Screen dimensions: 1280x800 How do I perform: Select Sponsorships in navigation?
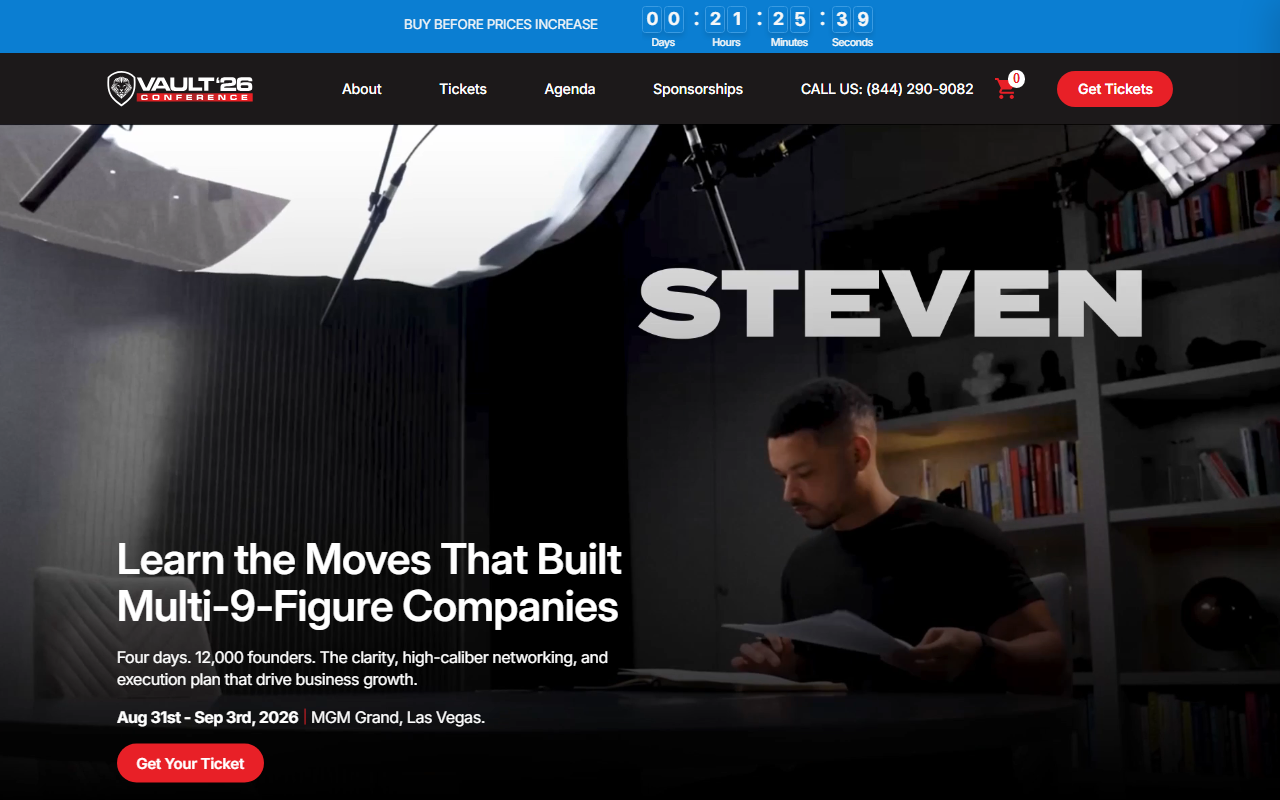click(x=698, y=89)
